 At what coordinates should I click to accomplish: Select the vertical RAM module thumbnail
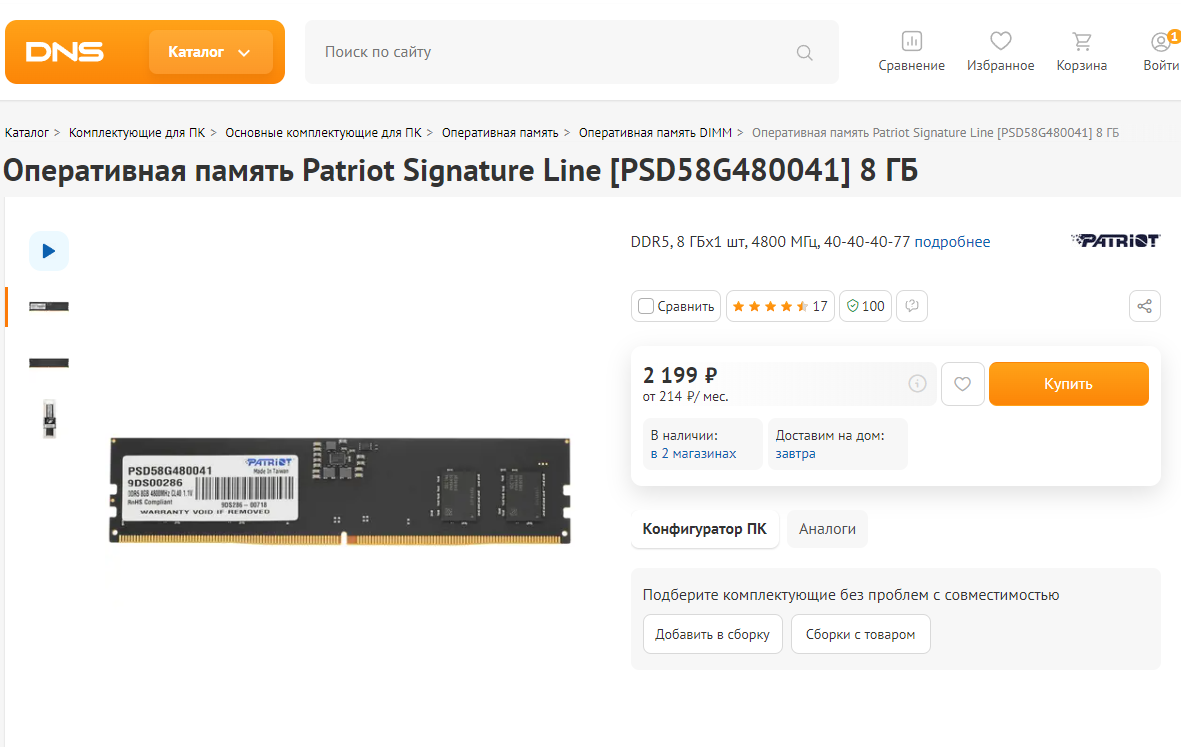(49, 419)
